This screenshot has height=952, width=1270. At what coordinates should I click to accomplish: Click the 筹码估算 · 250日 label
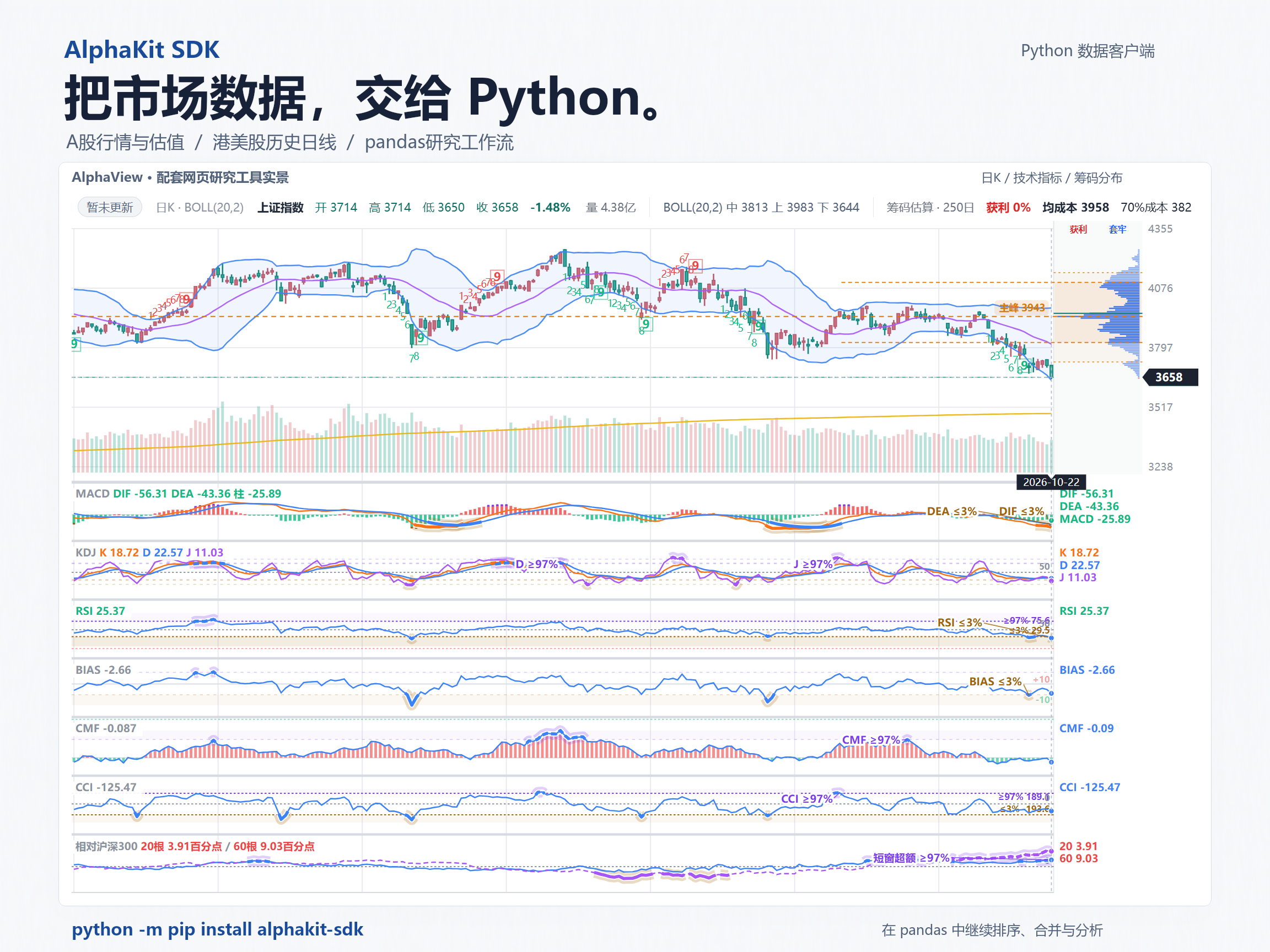coord(930,207)
